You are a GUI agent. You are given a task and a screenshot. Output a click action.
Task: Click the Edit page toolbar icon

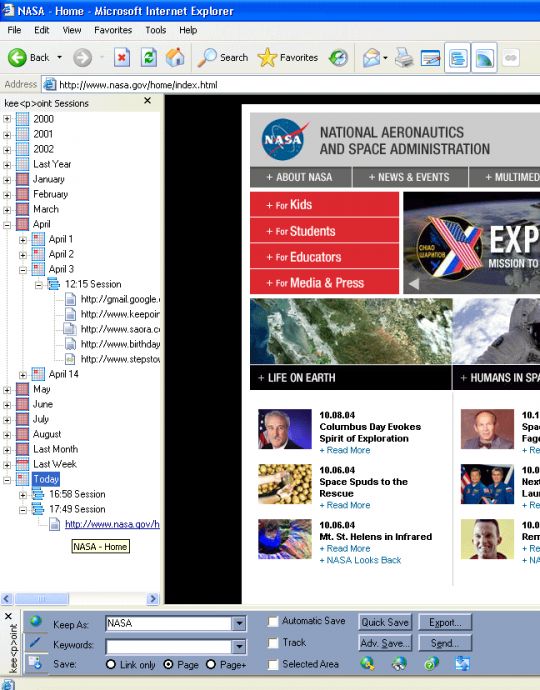[x=430, y=58]
